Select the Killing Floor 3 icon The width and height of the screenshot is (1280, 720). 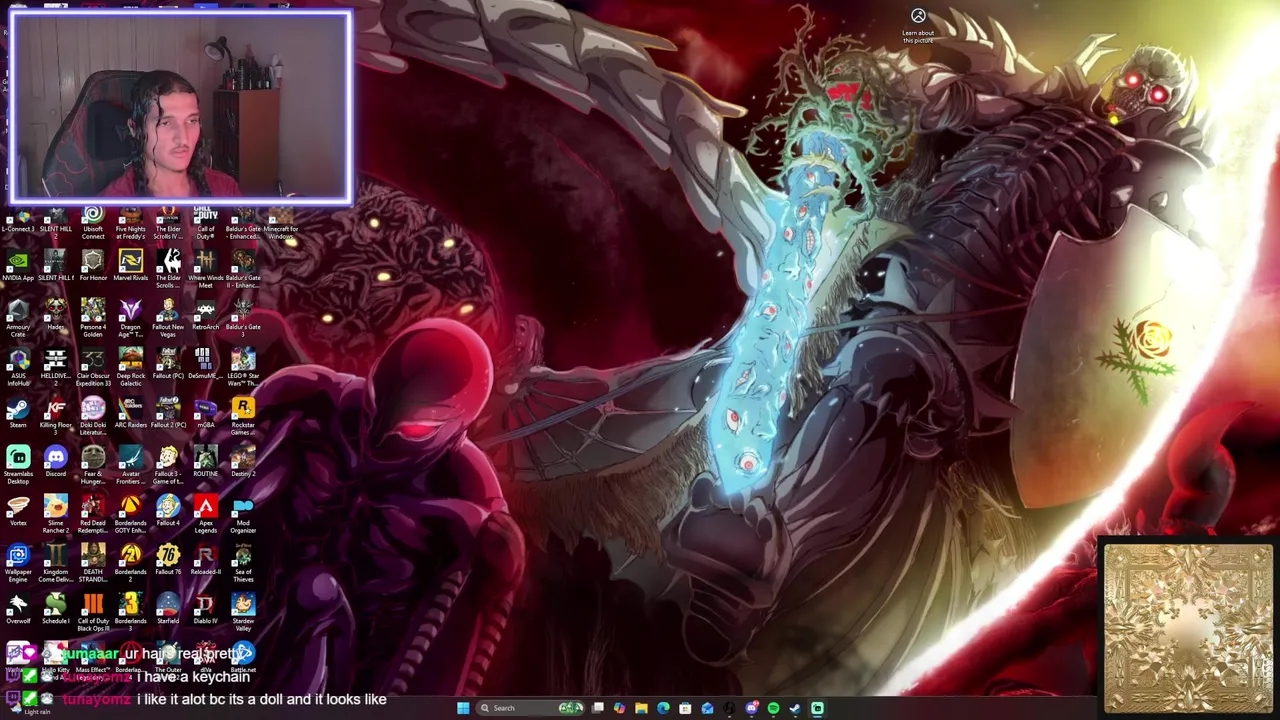(x=55, y=417)
